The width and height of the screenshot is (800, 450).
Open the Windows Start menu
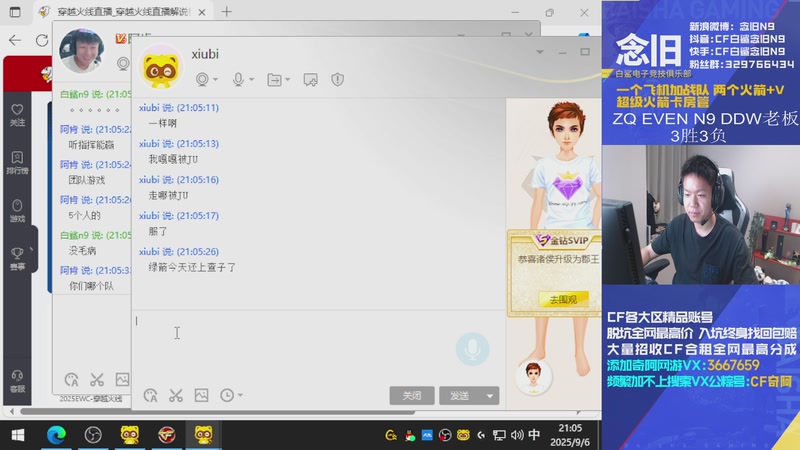(18, 435)
